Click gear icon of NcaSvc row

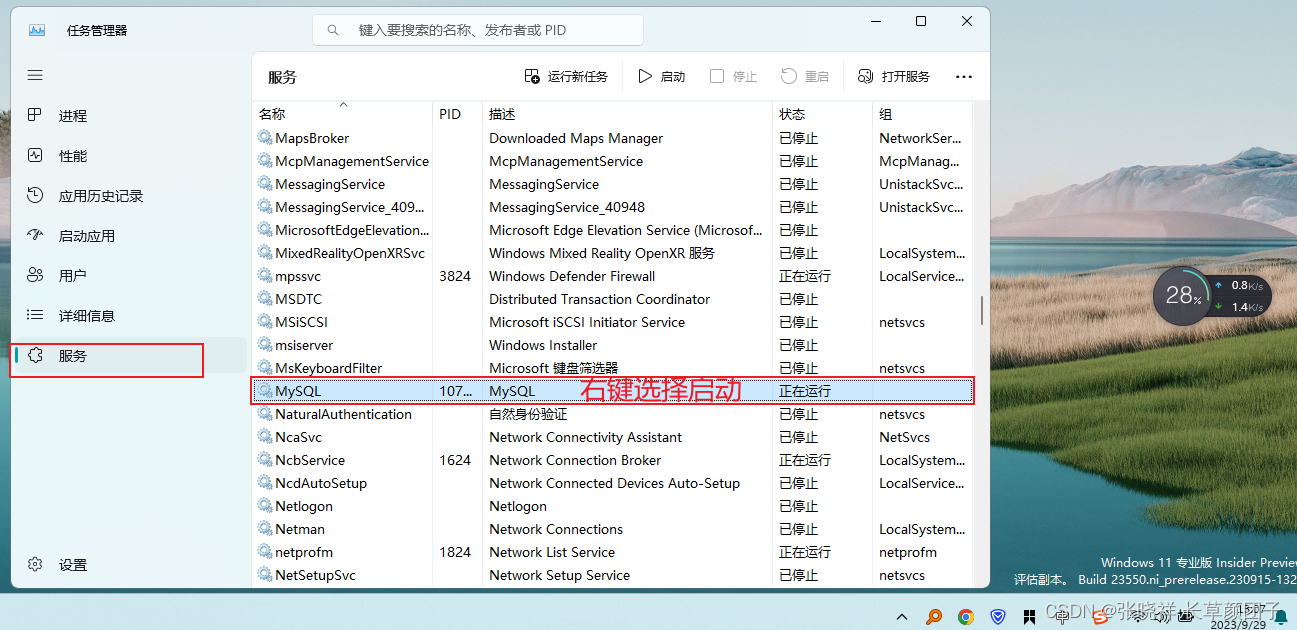265,437
